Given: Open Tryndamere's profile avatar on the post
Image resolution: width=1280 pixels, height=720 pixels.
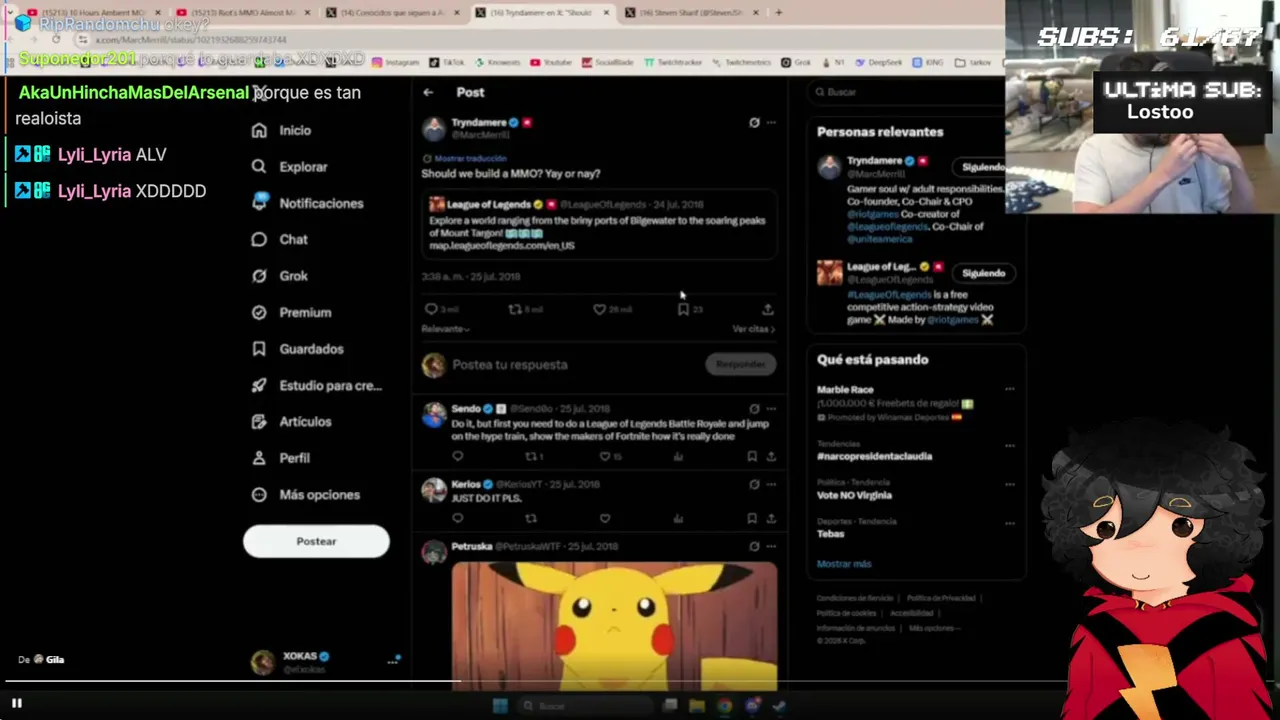Looking at the screenshot, I should pyautogui.click(x=433, y=128).
